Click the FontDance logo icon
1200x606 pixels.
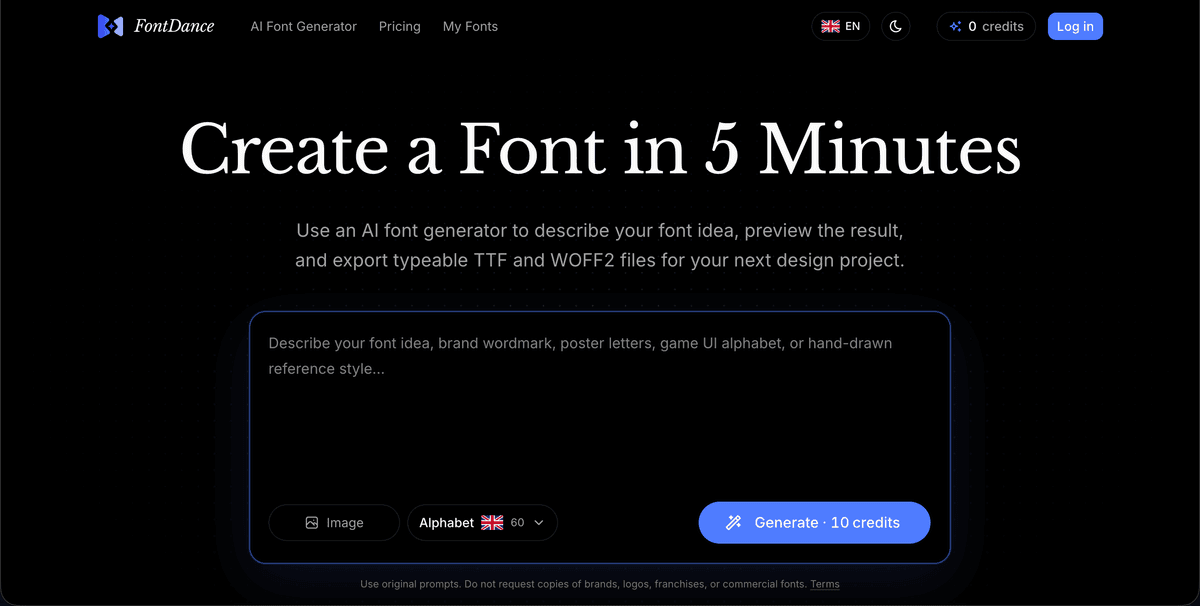(x=110, y=27)
